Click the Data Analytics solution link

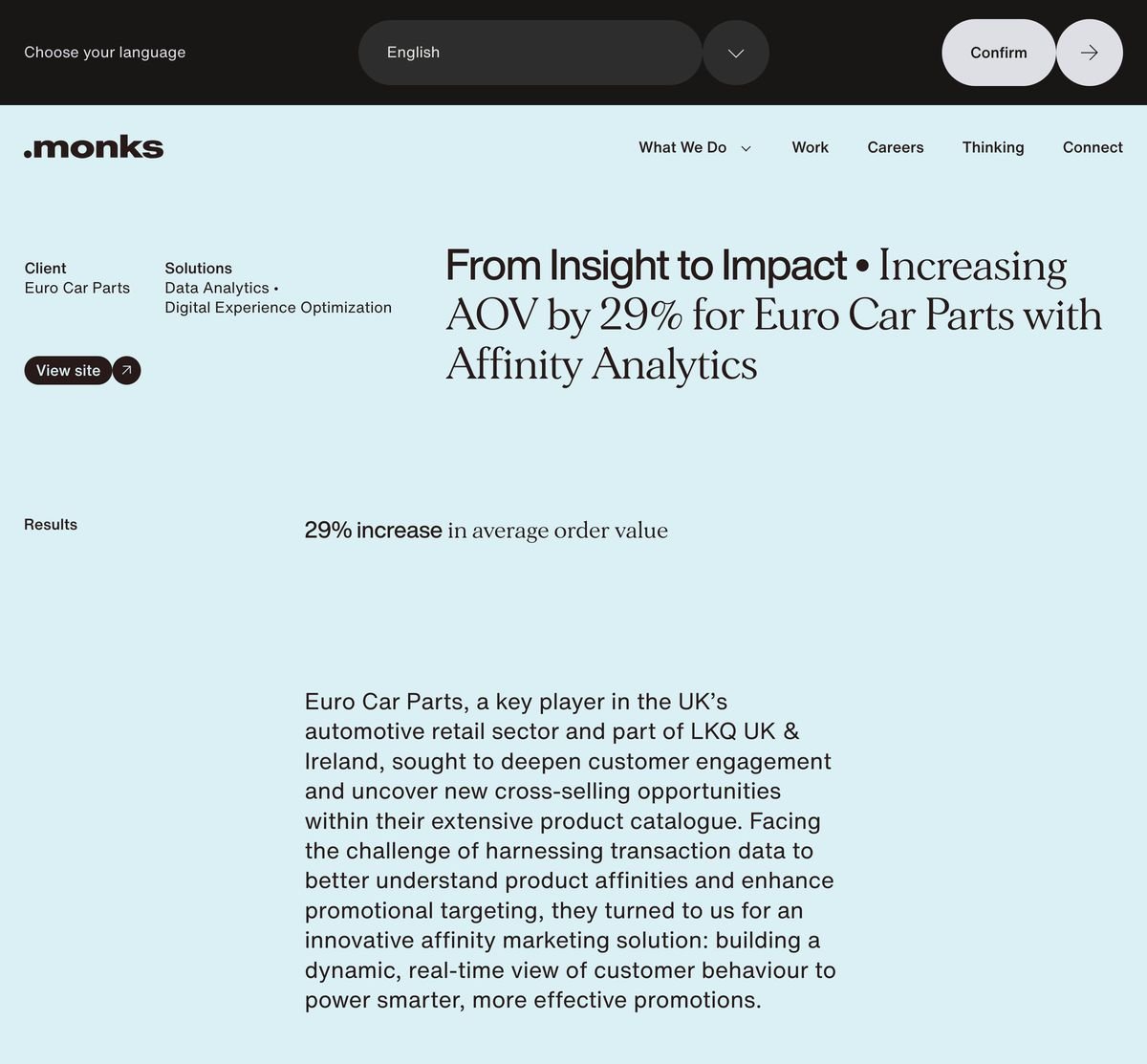tap(217, 288)
